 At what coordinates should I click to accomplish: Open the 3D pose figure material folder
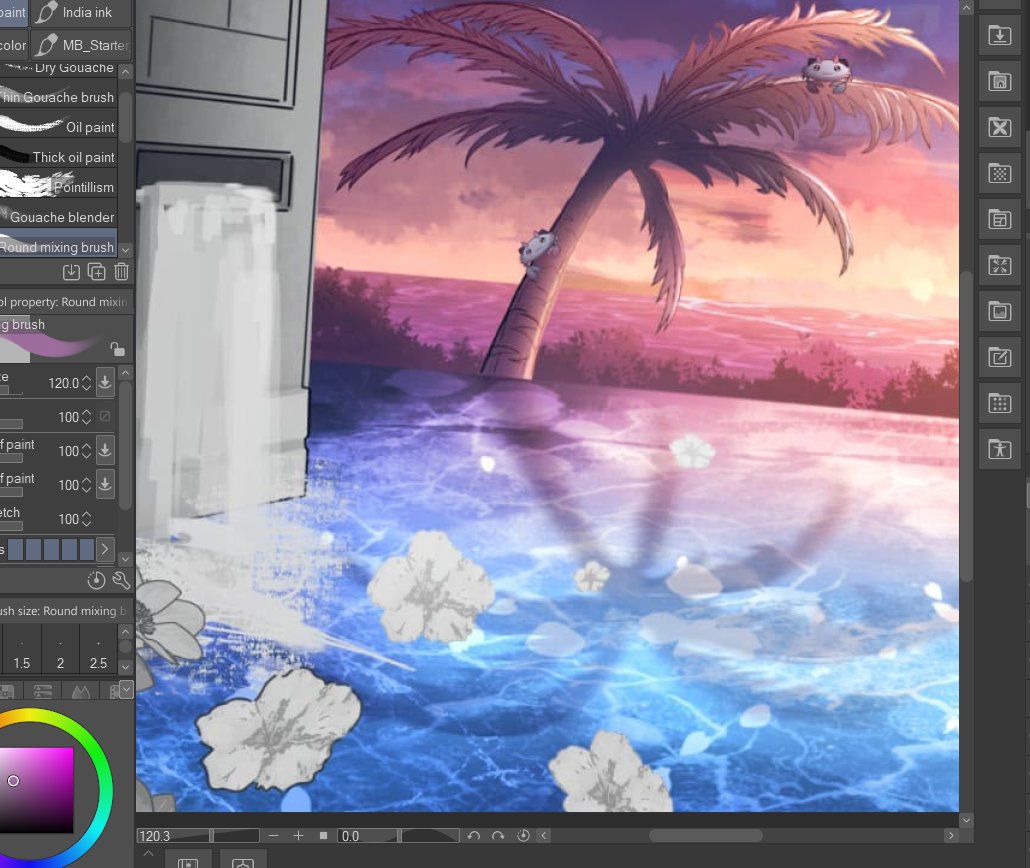point(1000,449)
